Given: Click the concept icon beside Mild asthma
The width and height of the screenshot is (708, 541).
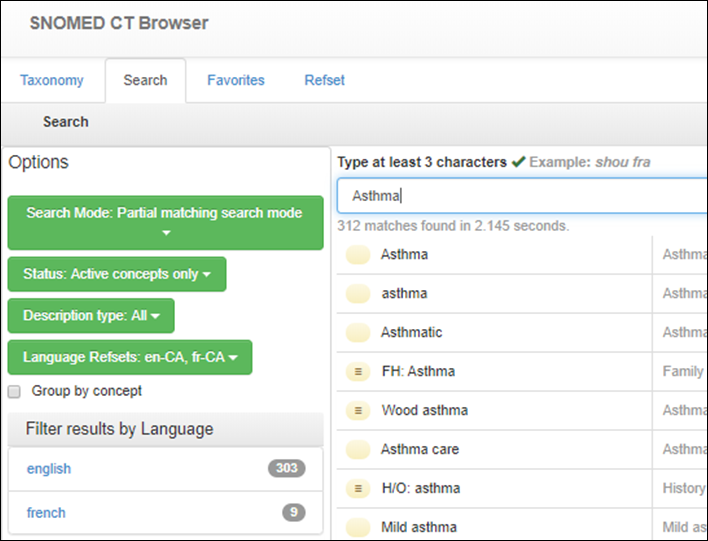Looking at the screenshot, I should pos(358,527).
